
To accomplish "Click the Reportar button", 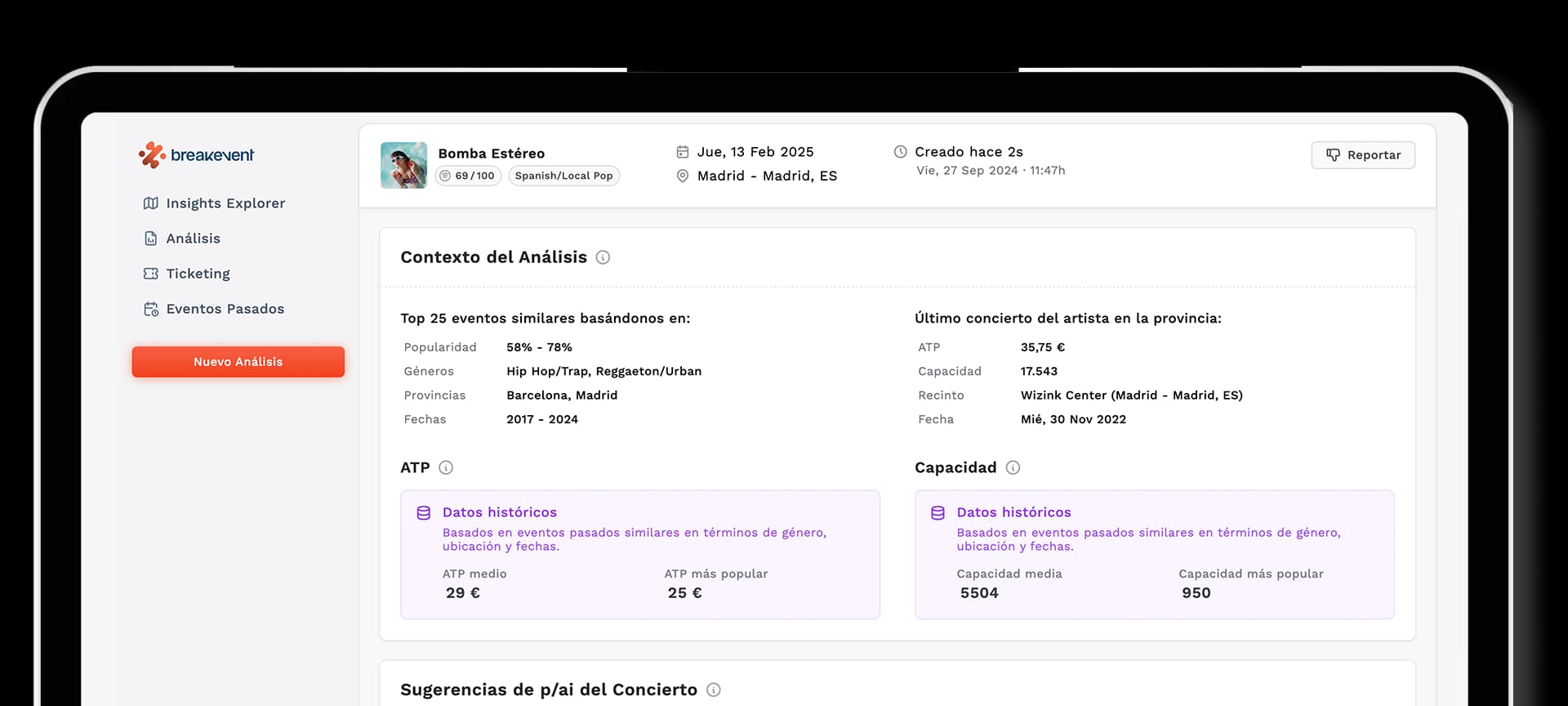I will (x=1363, y=155).
